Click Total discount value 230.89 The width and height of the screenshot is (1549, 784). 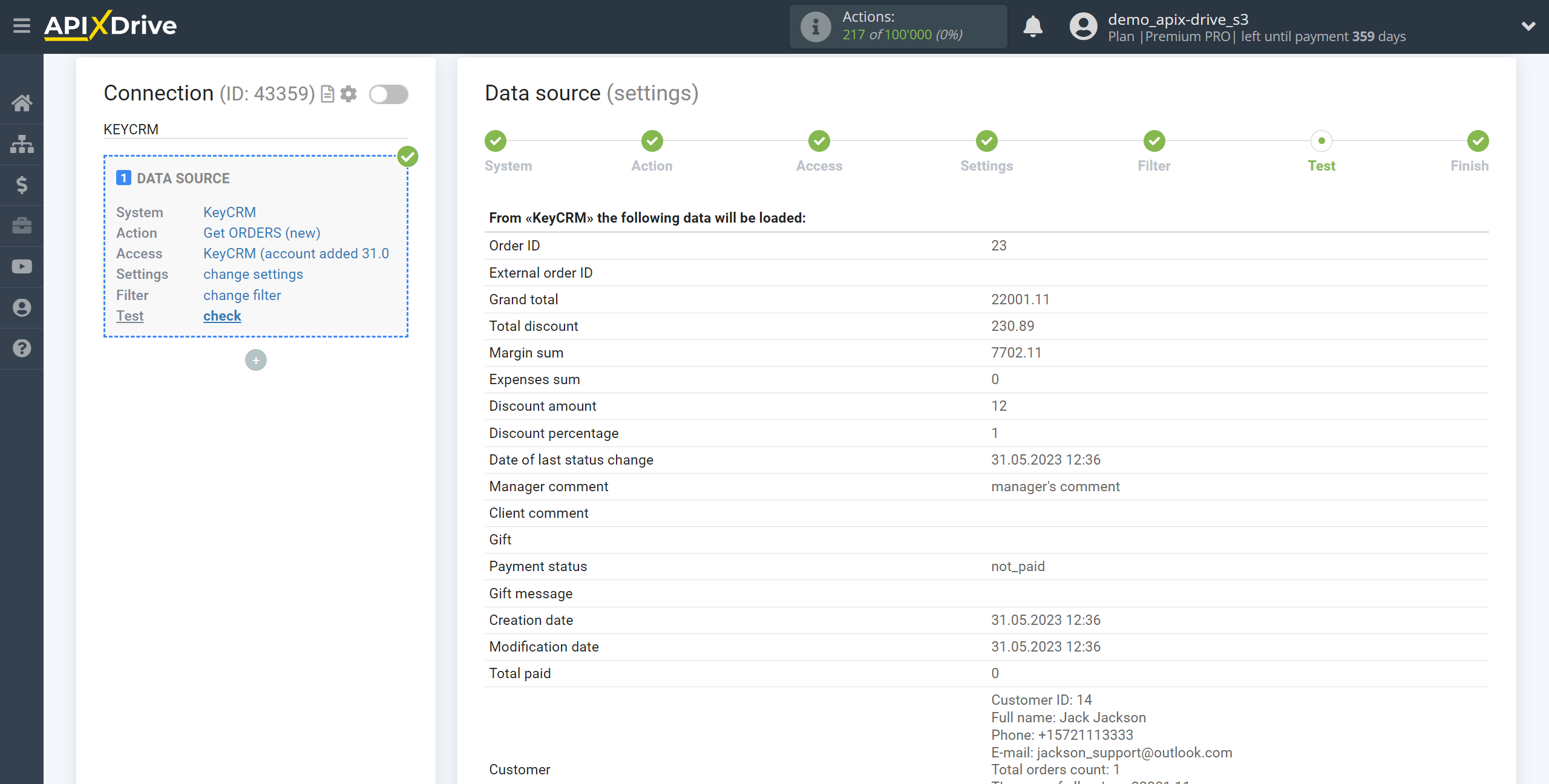(1013, 326)
